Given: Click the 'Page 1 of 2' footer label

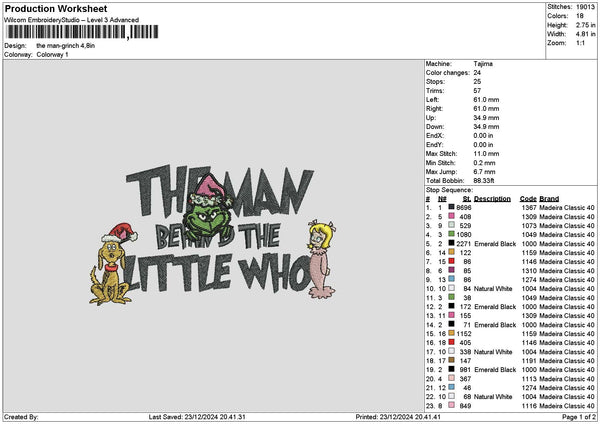Looking at the screenshot, I should 579,417.
